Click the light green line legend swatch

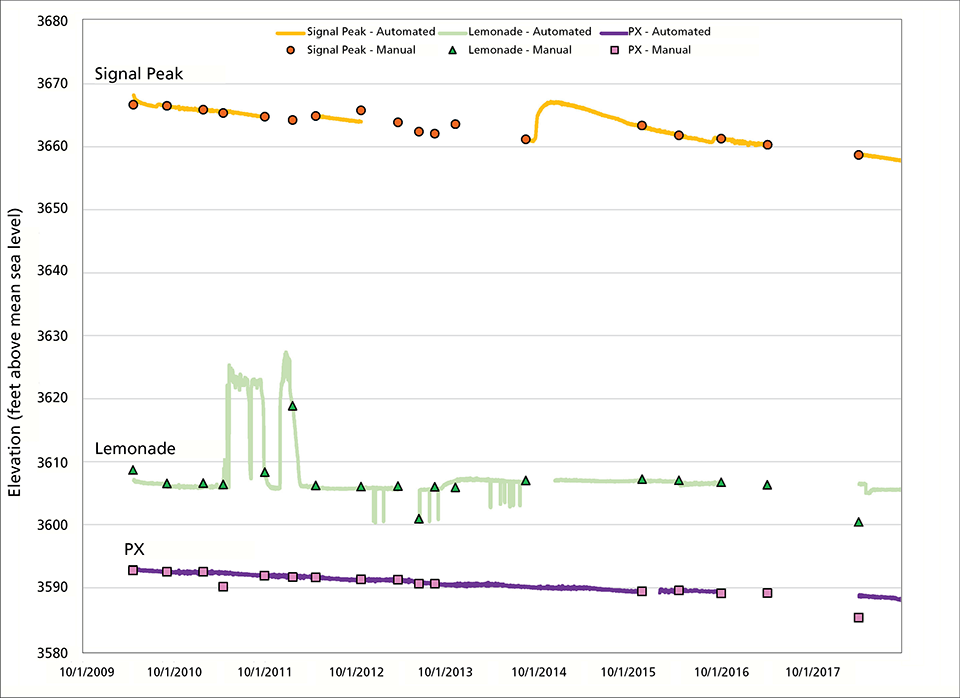(453, 32)
